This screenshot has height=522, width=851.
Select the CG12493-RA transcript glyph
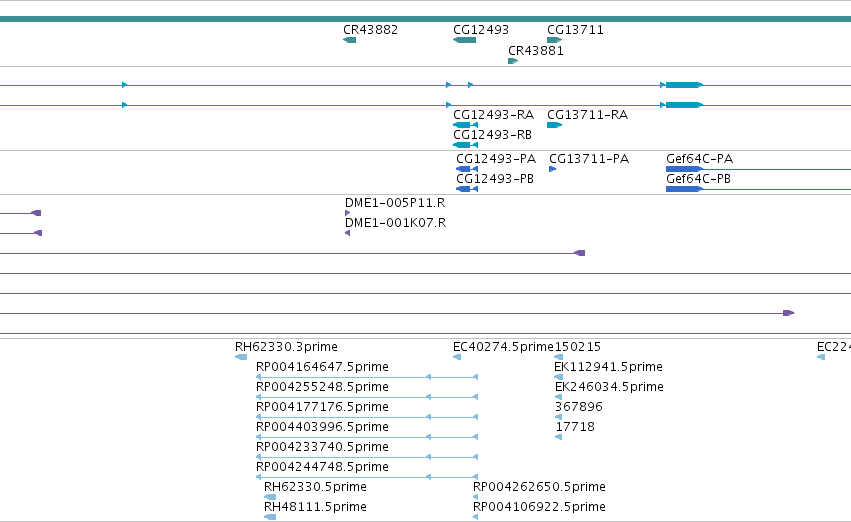click(x=466, y=125)
